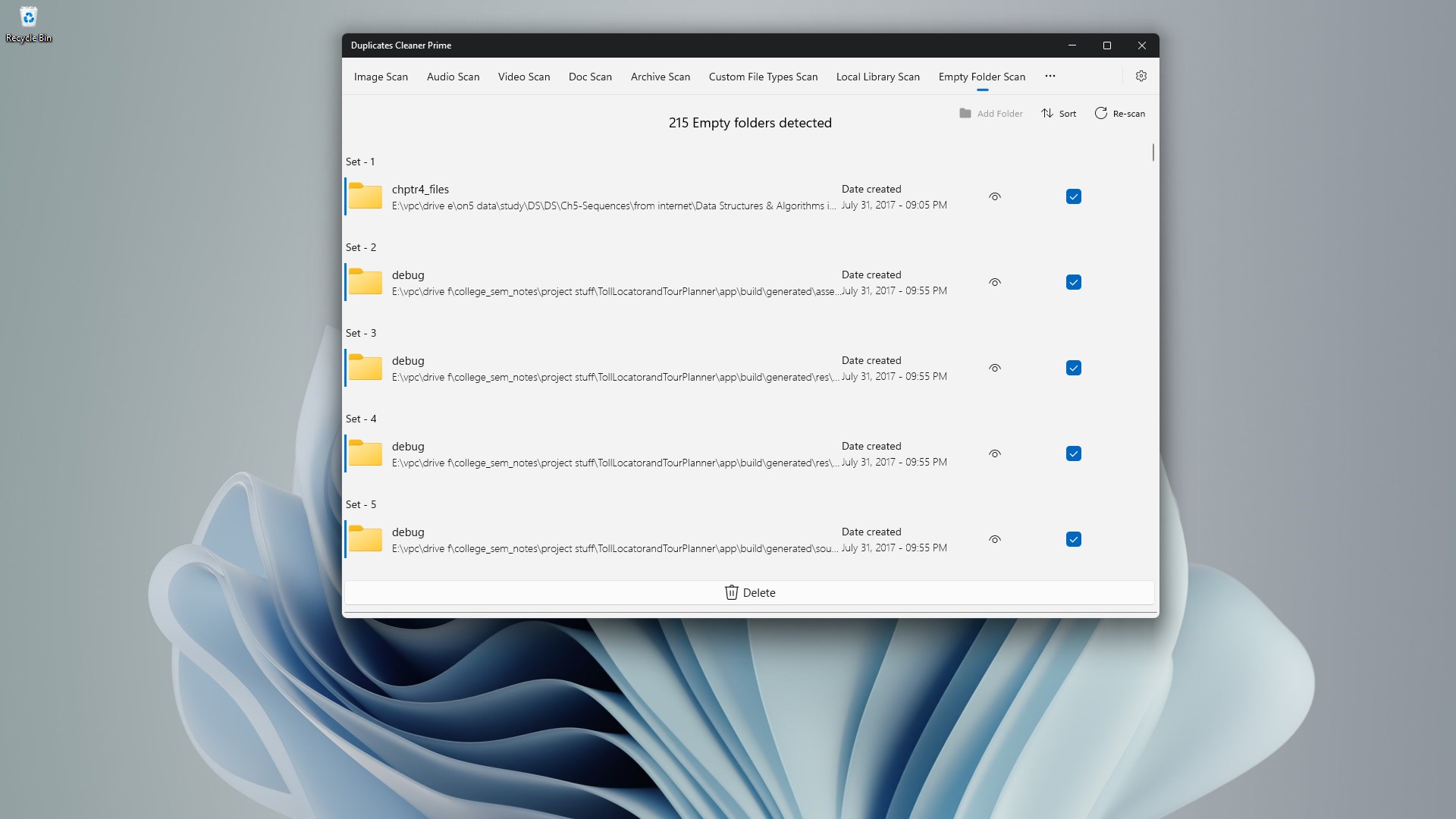
Task: Select the Archive Scan option
Action: pyautogui.click(x=661, y=76)
